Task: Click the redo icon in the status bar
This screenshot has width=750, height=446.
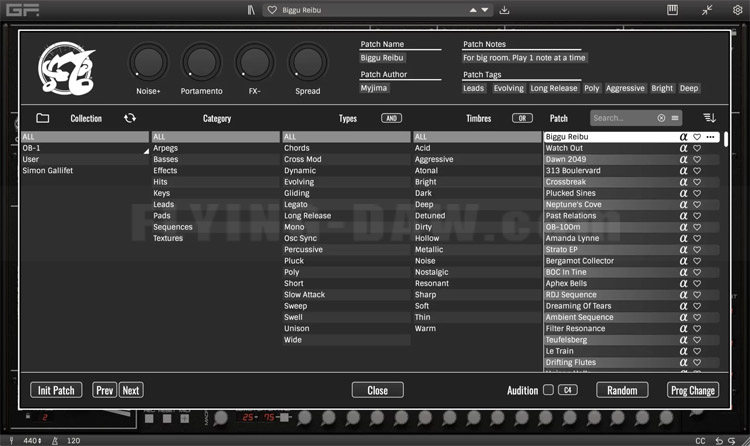Action: coord(731,441)
